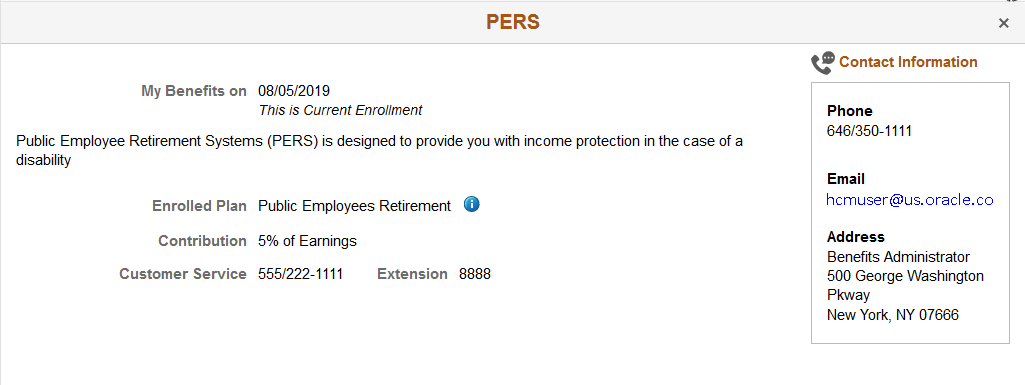Click the contact phone number 646/350-1111
Screen dimensions: 1025x385
click(869, 131)
